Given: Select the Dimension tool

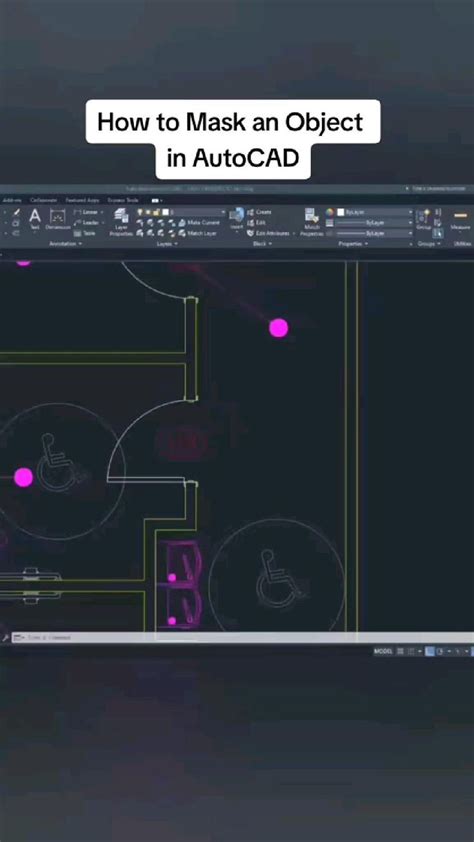Looking at the screenshot, I should (56, 220).
